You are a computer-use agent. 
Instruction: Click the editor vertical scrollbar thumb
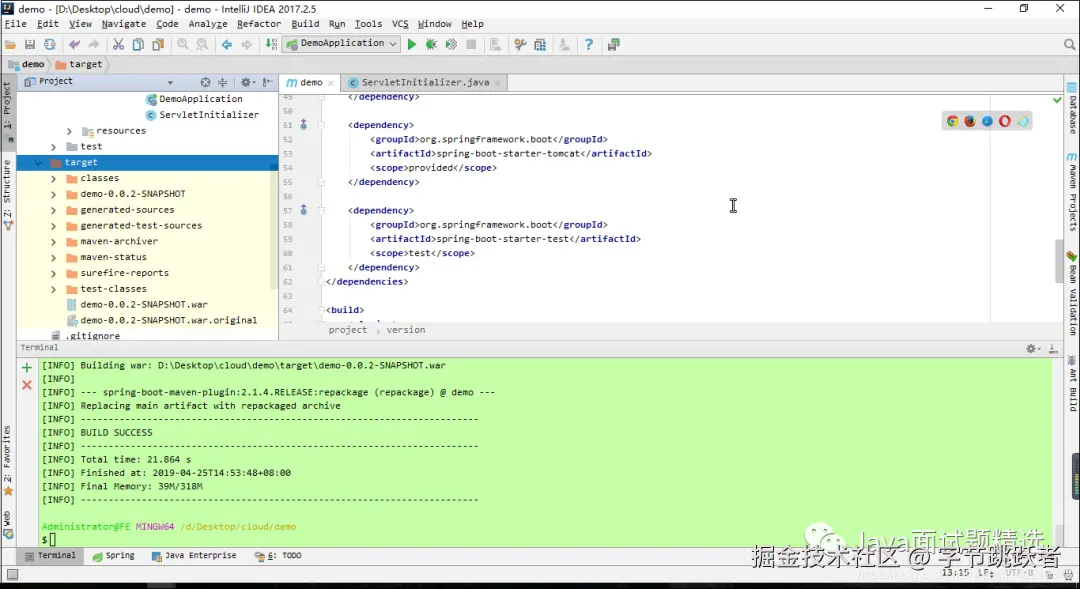click(x=1059, y=260)
